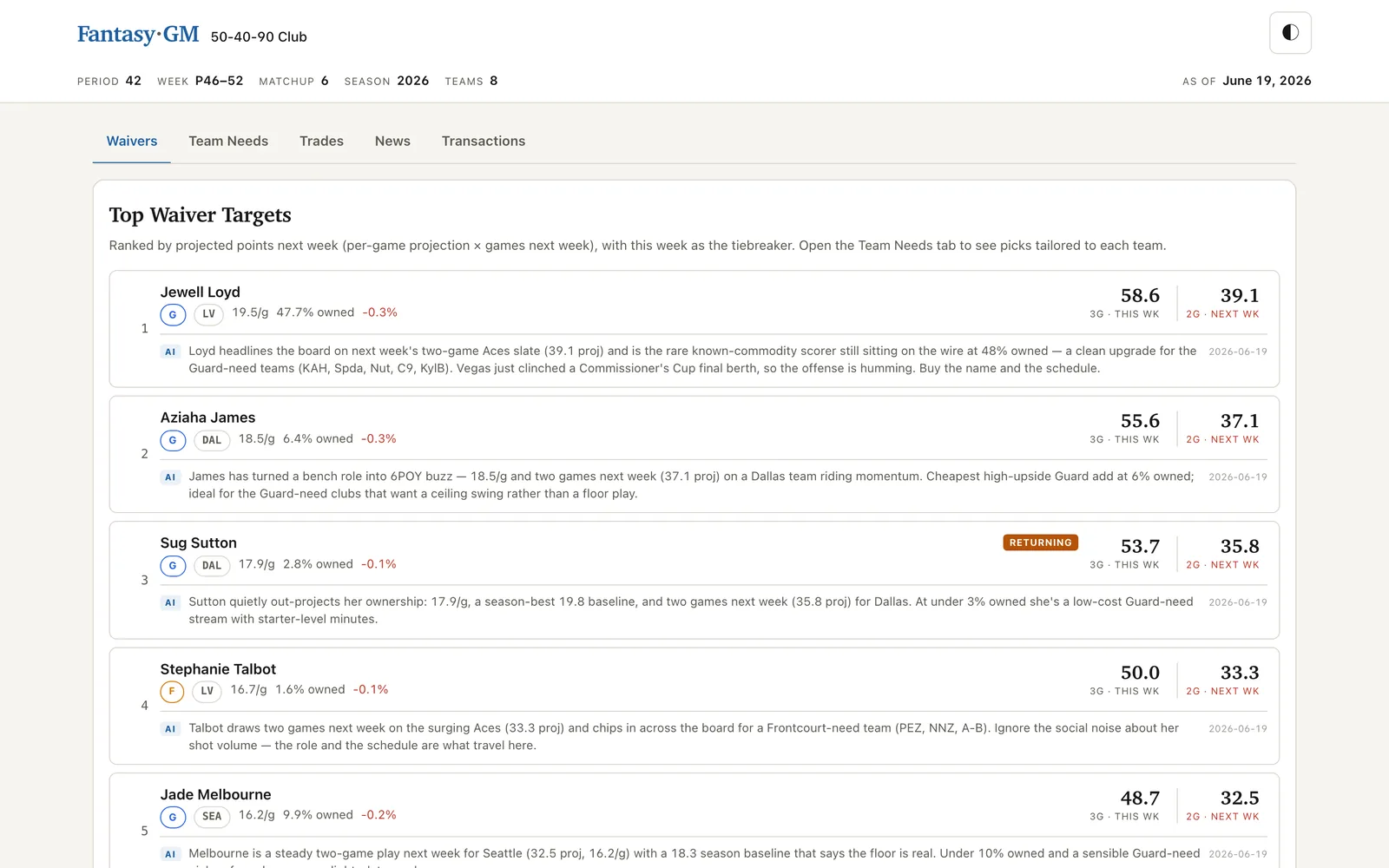Click the -0.2% ownership change for Melbourne
The image size is (1389, 868).
pos(379,815)
